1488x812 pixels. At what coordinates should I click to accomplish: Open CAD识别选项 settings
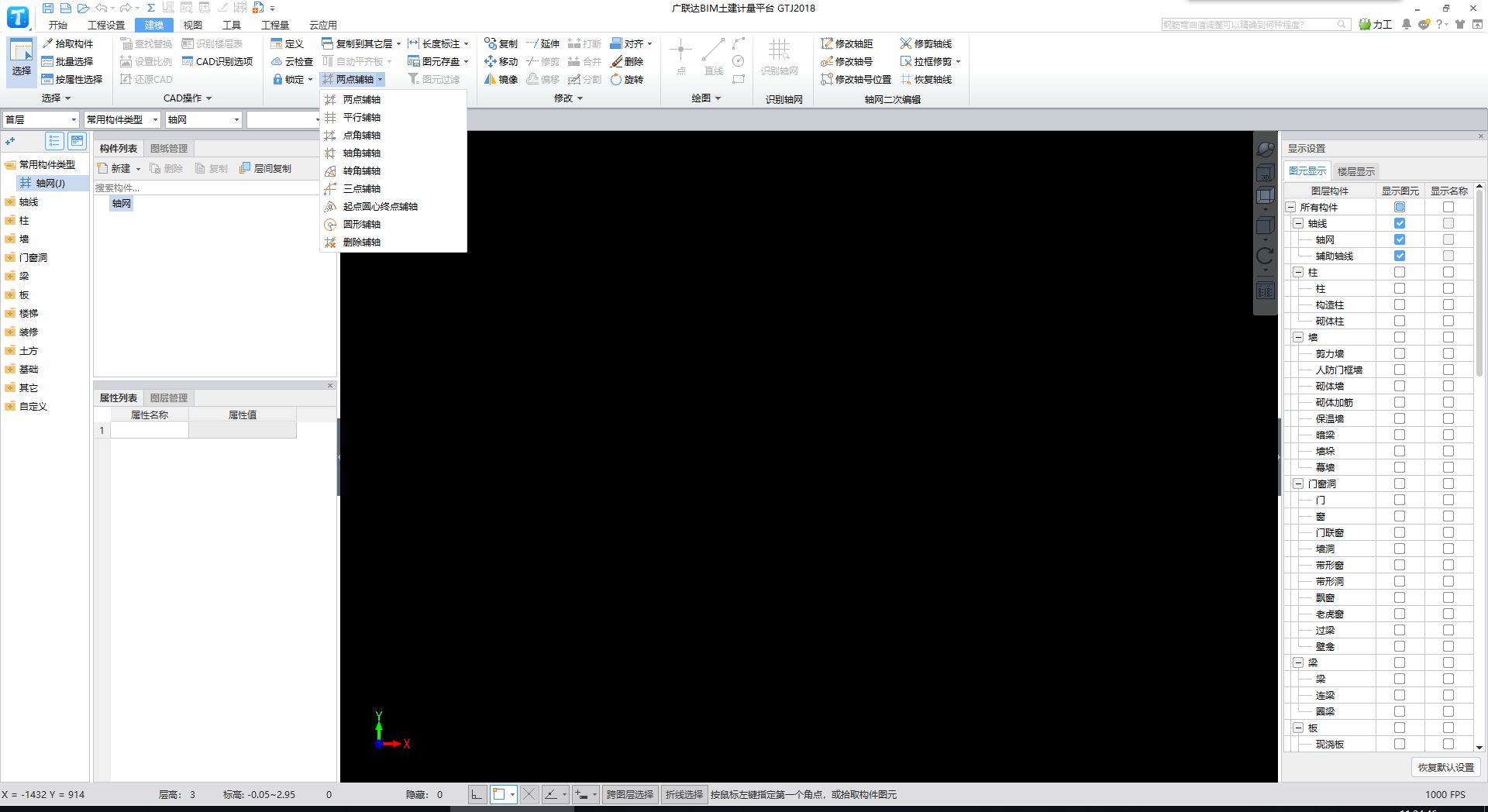(217, 61)
